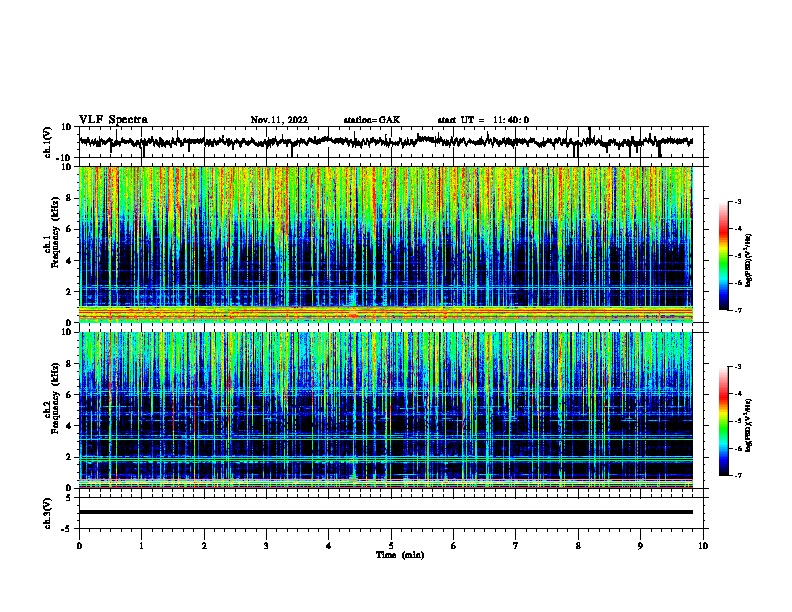The width and height of the screenshot is (792, 612).
Task: Click the time axis tick label "5"
Action: [x=391, y=546]
